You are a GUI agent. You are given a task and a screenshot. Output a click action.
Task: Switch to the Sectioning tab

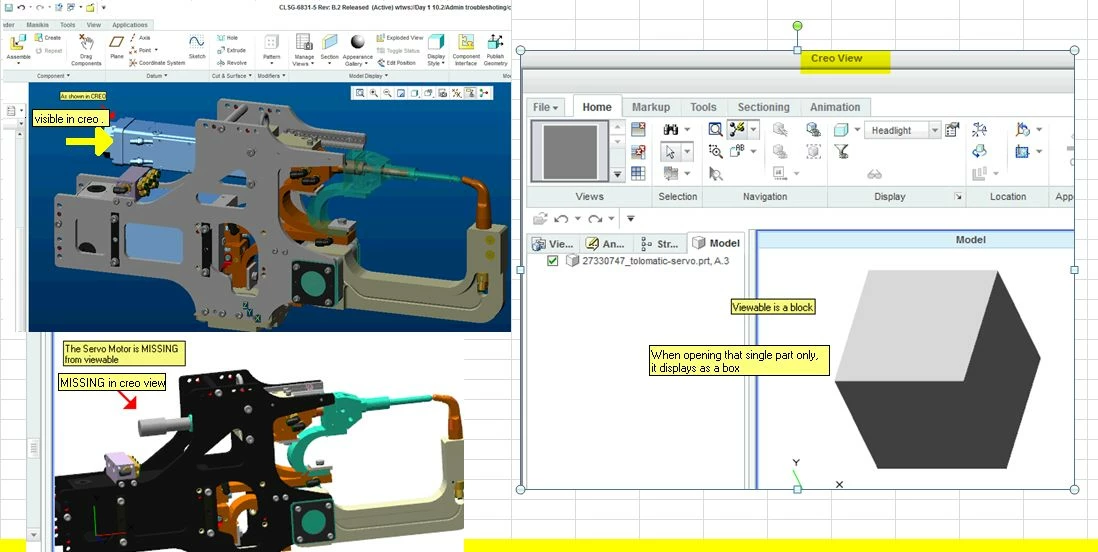pos(763,107)
